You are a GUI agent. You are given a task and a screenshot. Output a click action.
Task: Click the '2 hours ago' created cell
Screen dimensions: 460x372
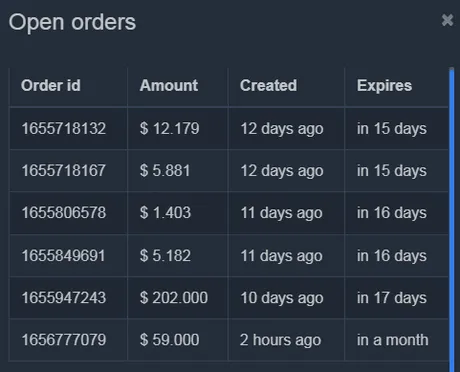click(x=280, y=340)
